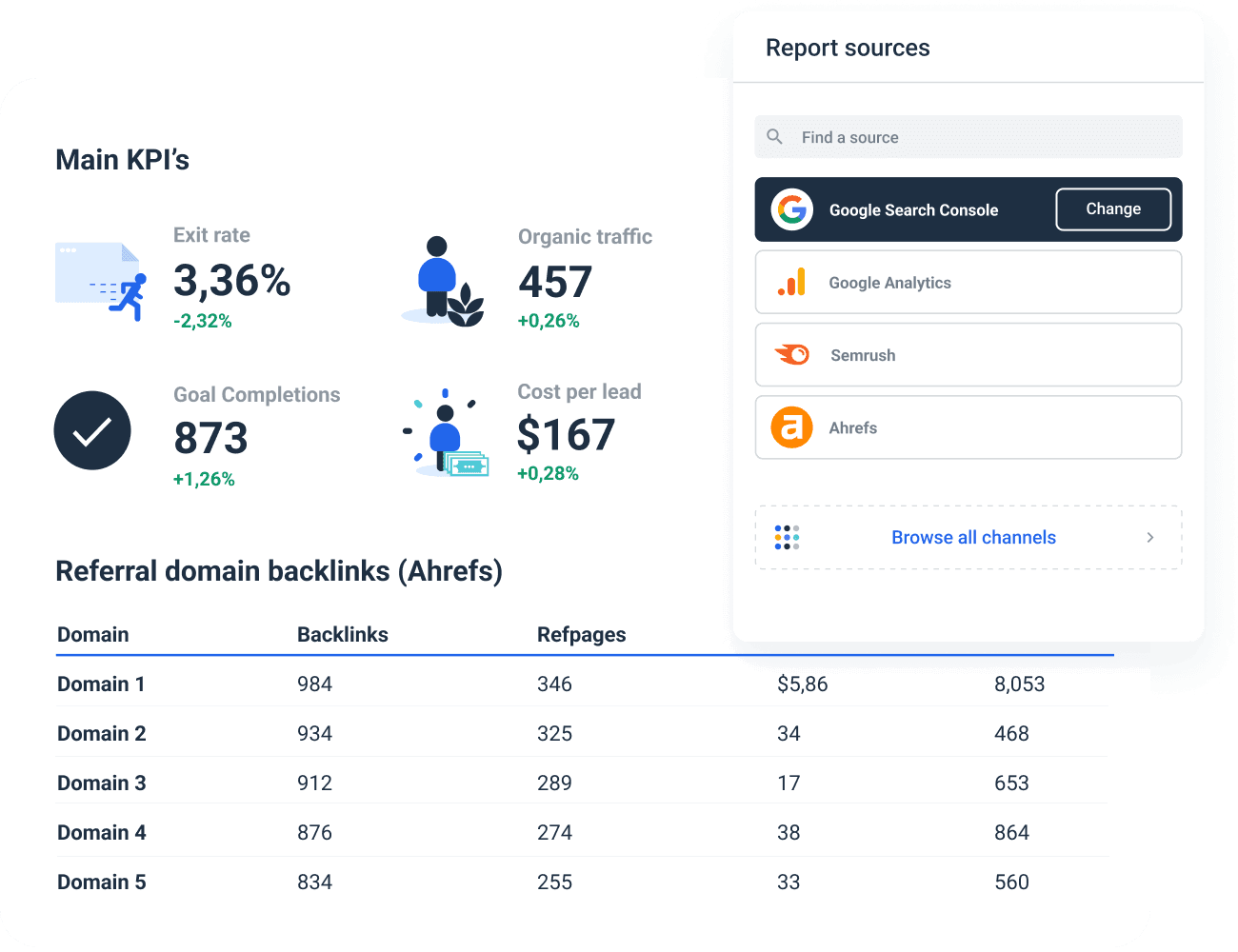Click the Backlinks column header
Image resolution: width=1238 pixels, height=952 pixels.
342,634
